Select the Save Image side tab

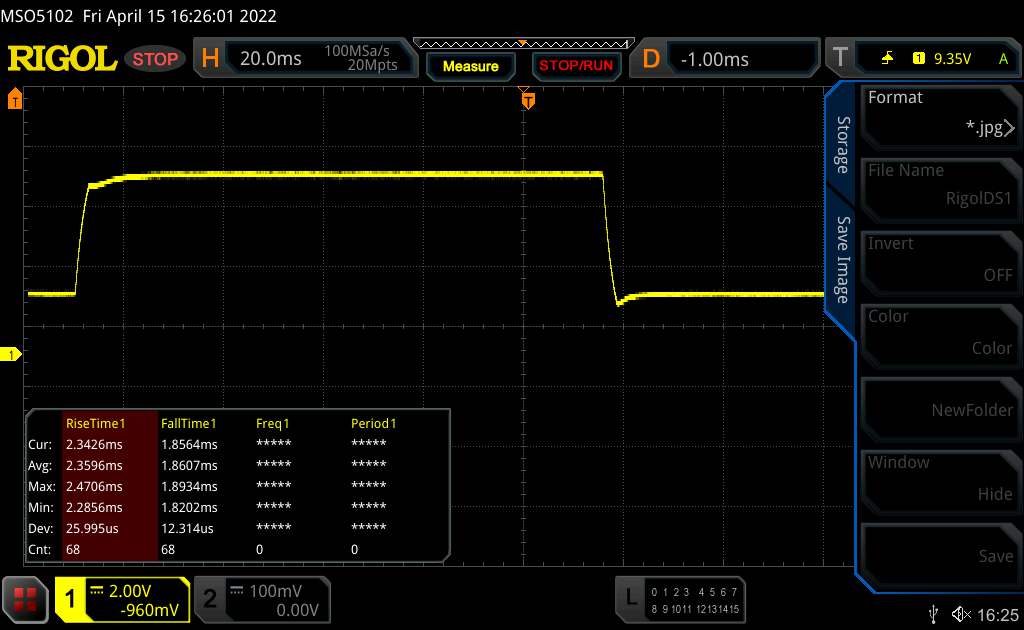coord(842,260)
